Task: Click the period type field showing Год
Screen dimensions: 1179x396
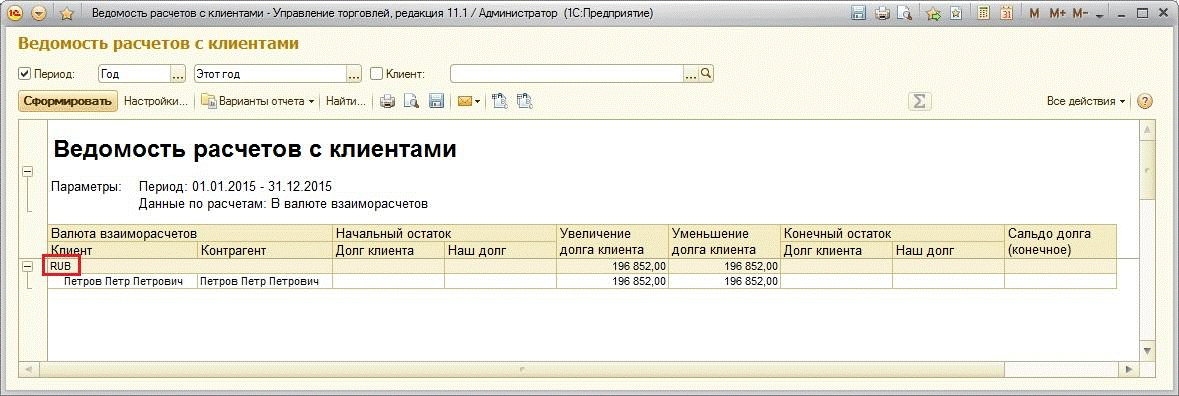Action: coord(135,74)
